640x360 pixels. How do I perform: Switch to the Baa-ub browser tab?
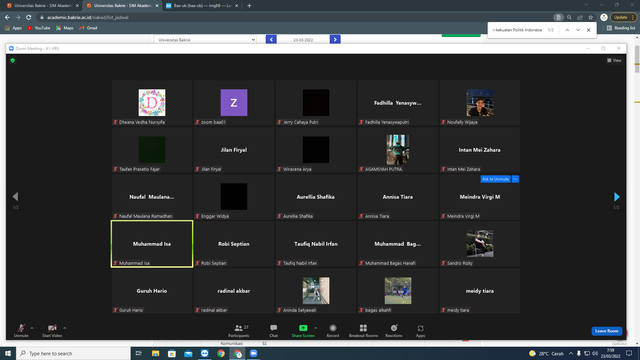click(x=202, y=6)
